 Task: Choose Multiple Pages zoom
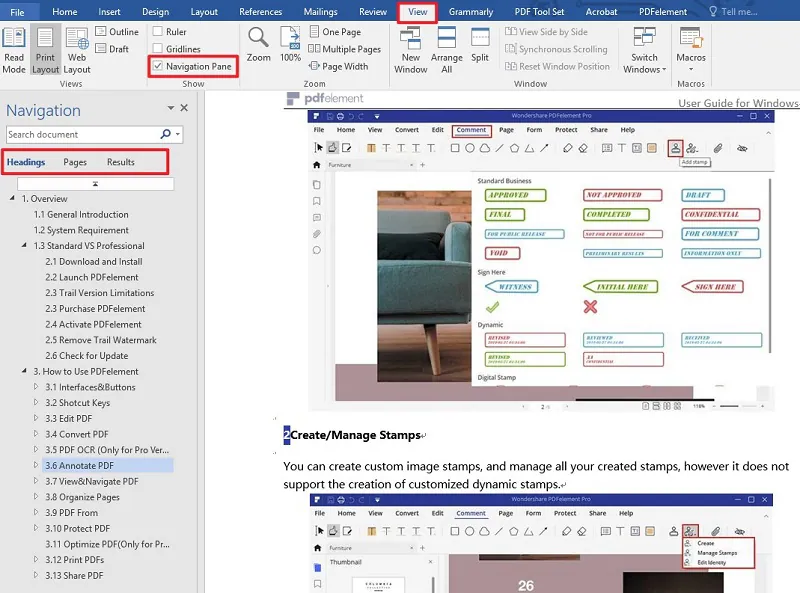click(345, 49)
